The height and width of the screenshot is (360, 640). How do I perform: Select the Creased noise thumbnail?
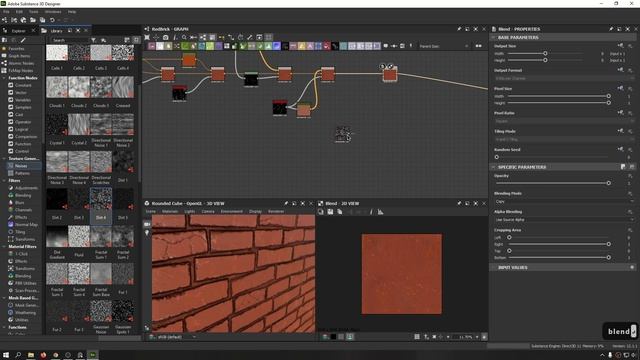coord(123,87)
